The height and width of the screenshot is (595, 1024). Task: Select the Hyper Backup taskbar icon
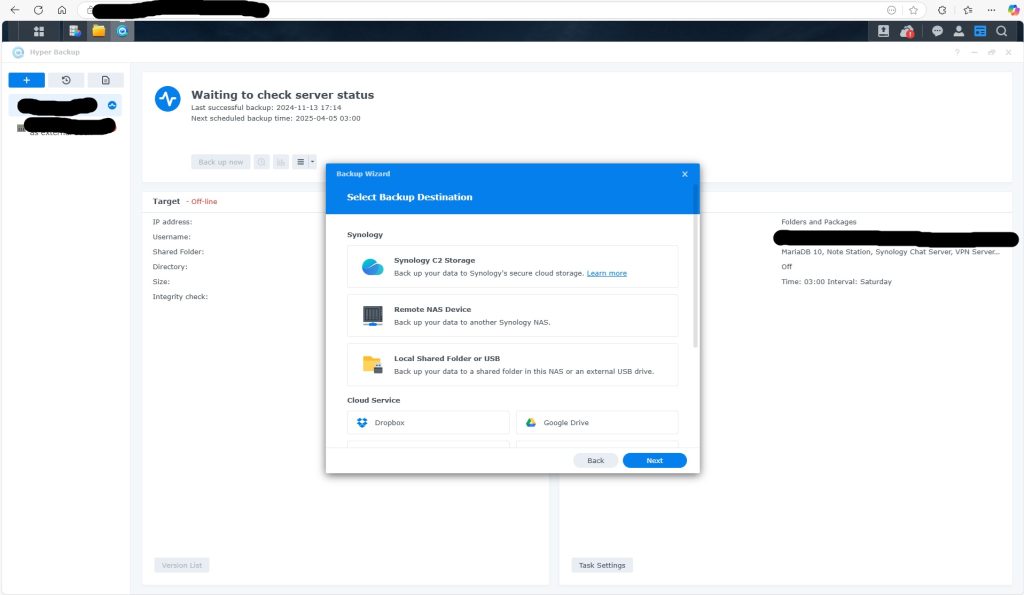click(122, 31)
